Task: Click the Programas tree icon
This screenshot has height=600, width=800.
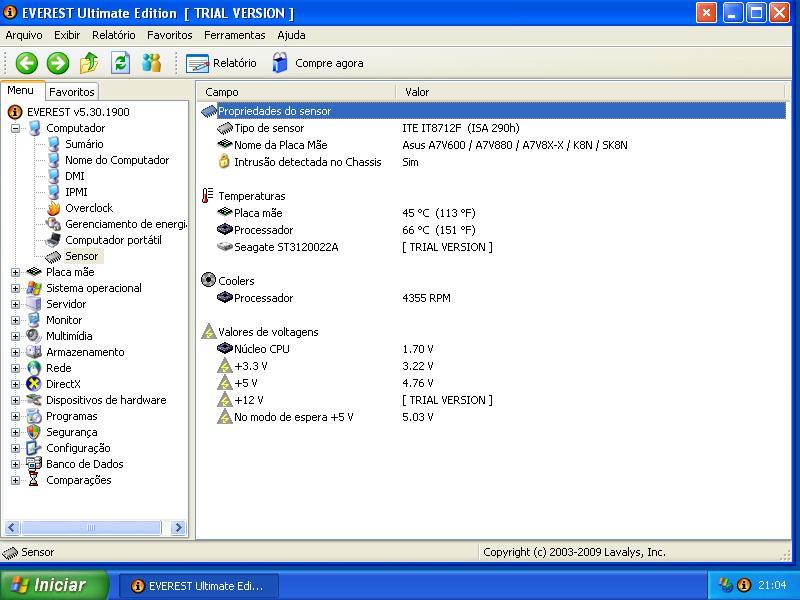Action: click(34, 416)
